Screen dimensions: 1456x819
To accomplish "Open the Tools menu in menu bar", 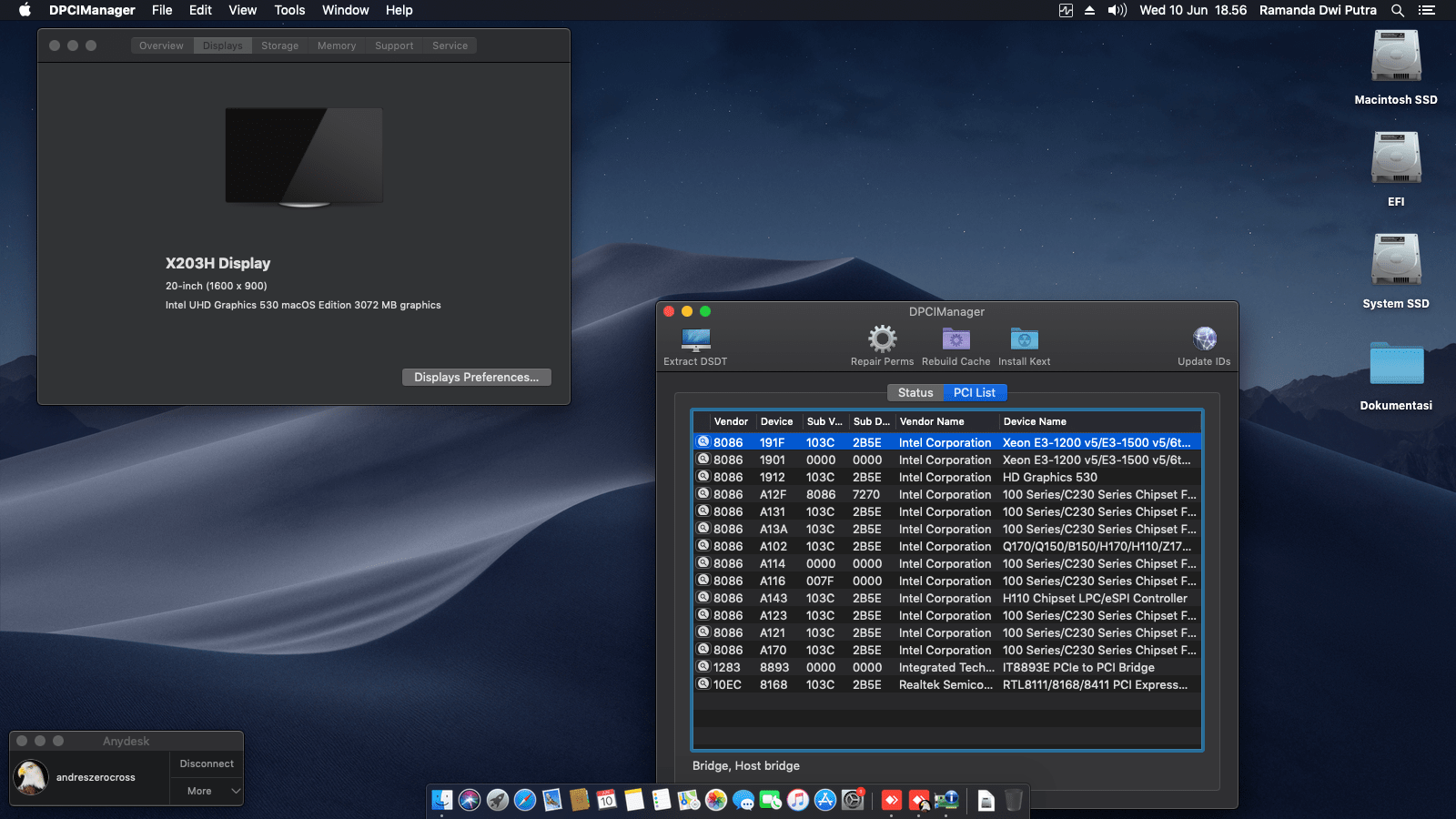I will click(289, 10).
